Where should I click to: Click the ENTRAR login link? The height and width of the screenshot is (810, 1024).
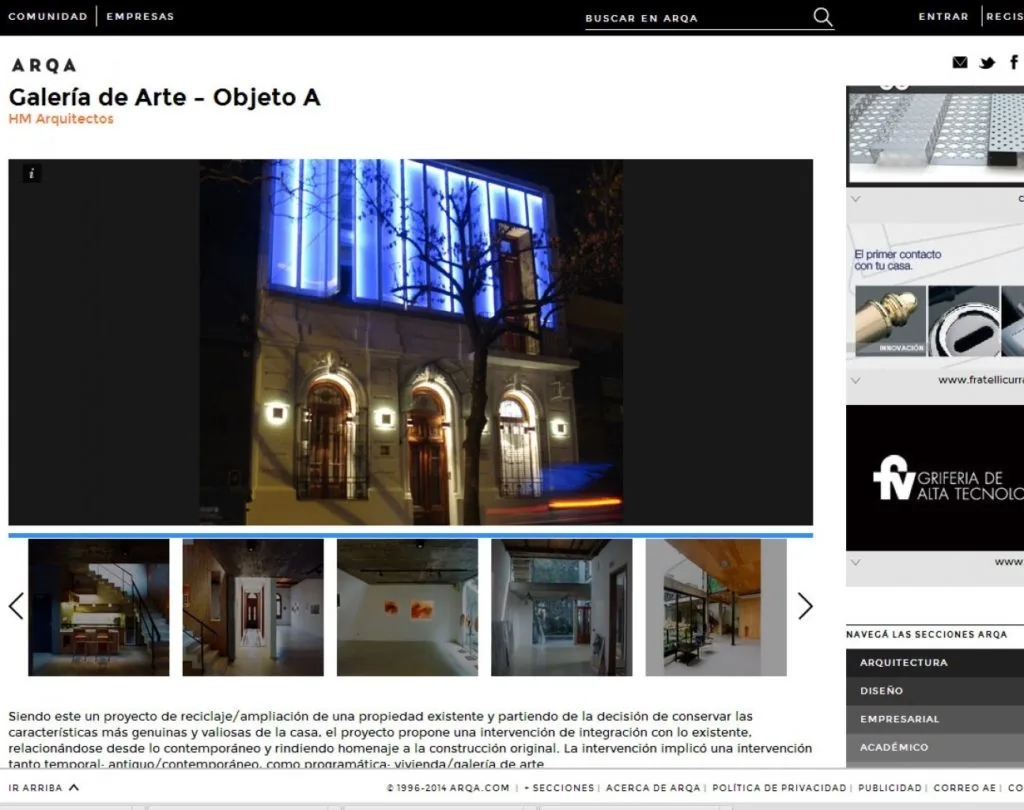pos(944,16)
